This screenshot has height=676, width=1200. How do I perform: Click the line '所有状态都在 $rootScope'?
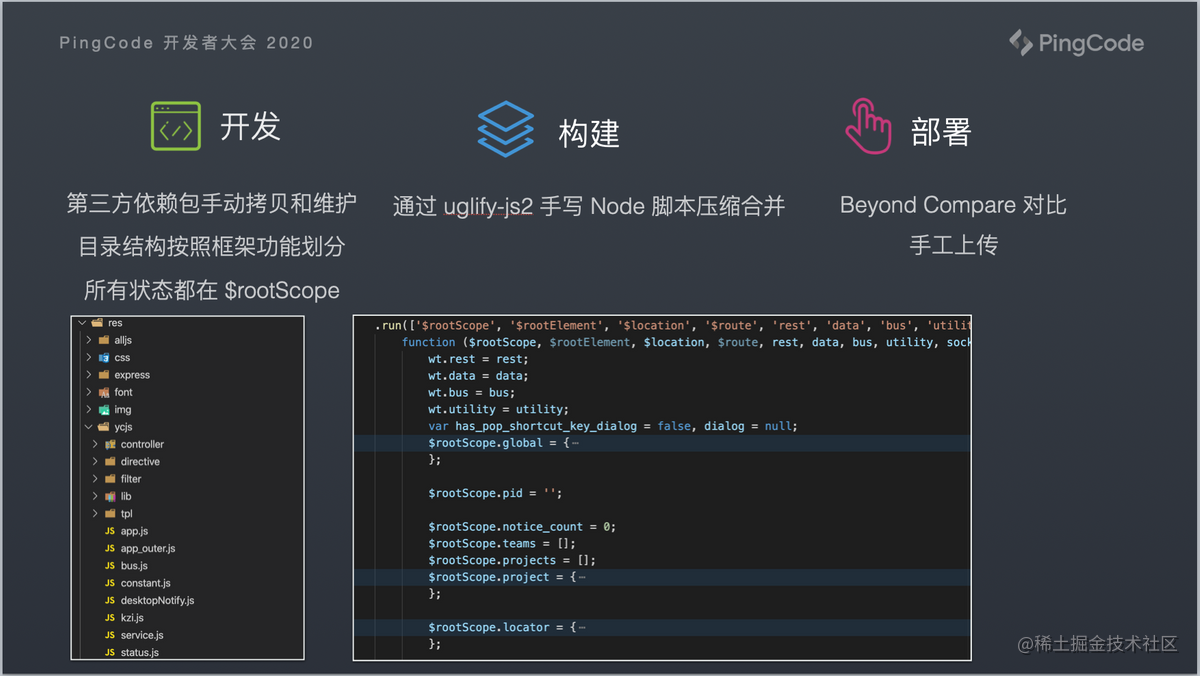point(211,290)
